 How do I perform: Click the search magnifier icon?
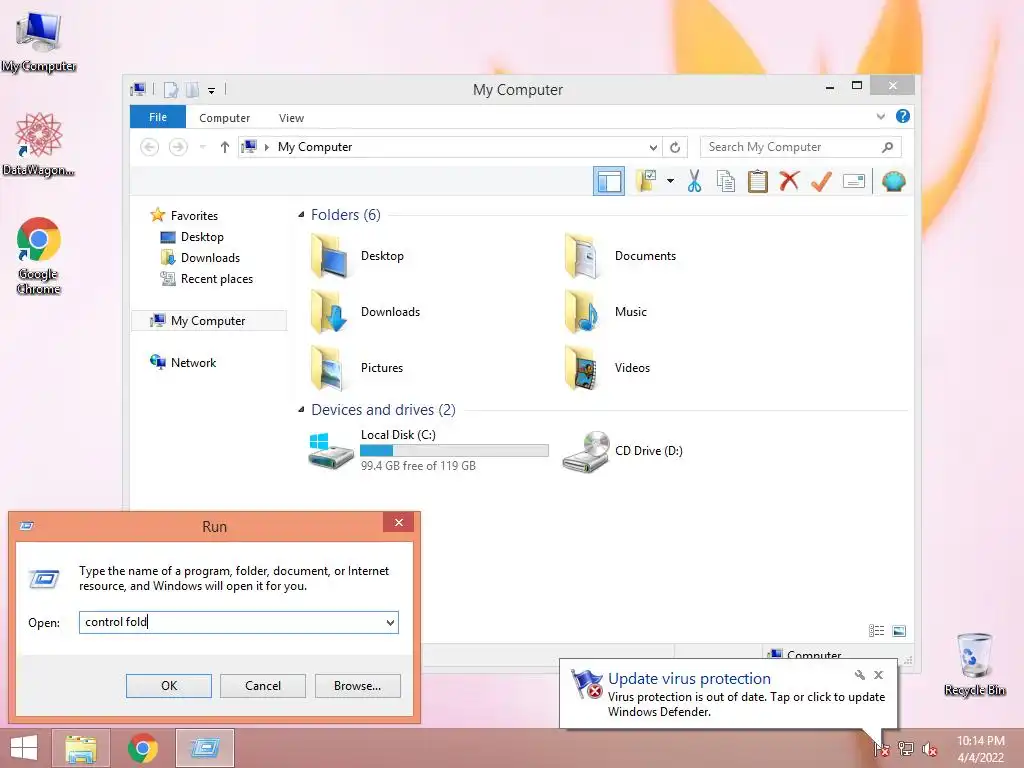coord(887,147)
